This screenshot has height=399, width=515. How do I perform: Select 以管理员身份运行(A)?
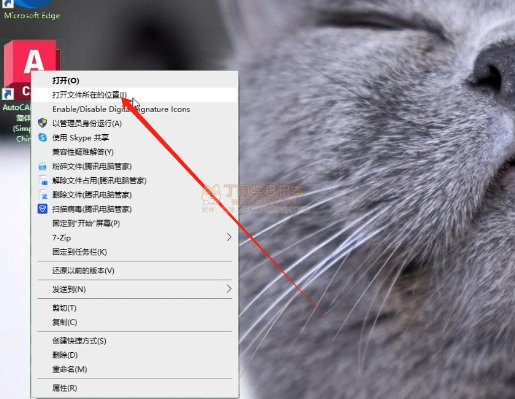[x=134, y=123]
